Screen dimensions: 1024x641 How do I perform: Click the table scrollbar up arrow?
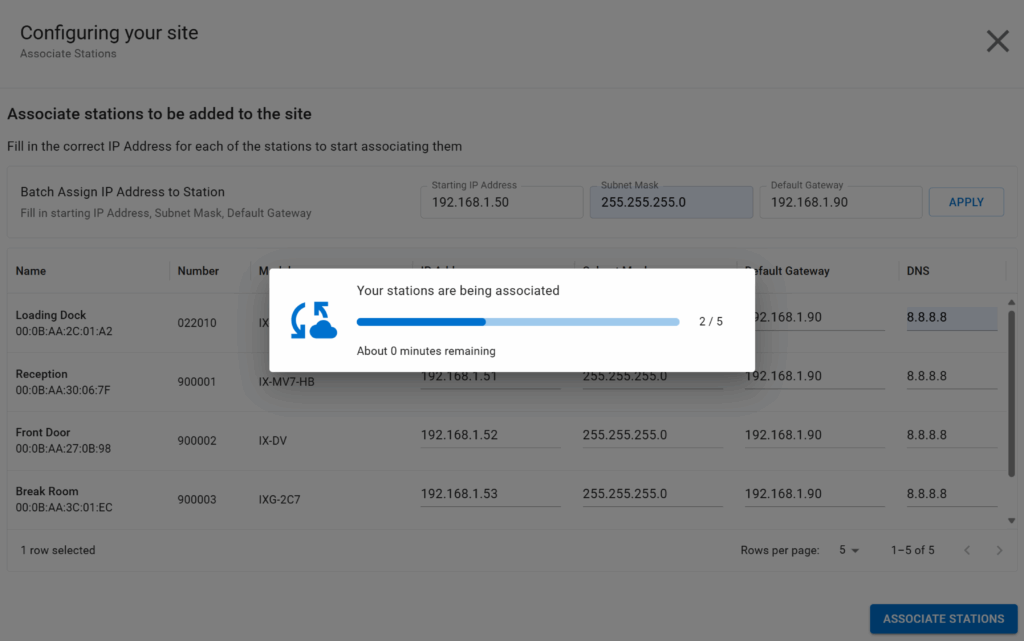[1011, 297]
